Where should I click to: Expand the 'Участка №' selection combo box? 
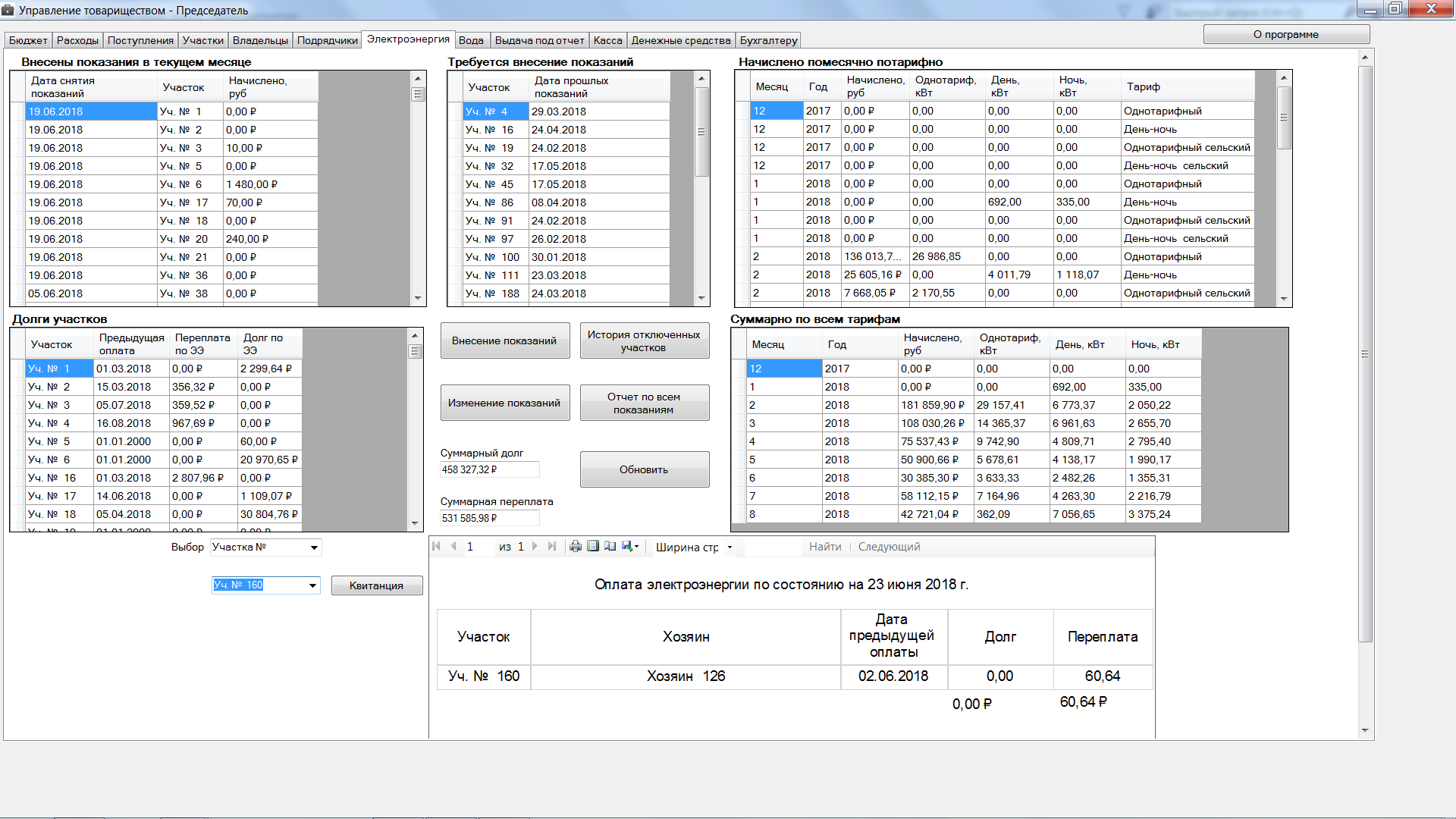[314, 548]
